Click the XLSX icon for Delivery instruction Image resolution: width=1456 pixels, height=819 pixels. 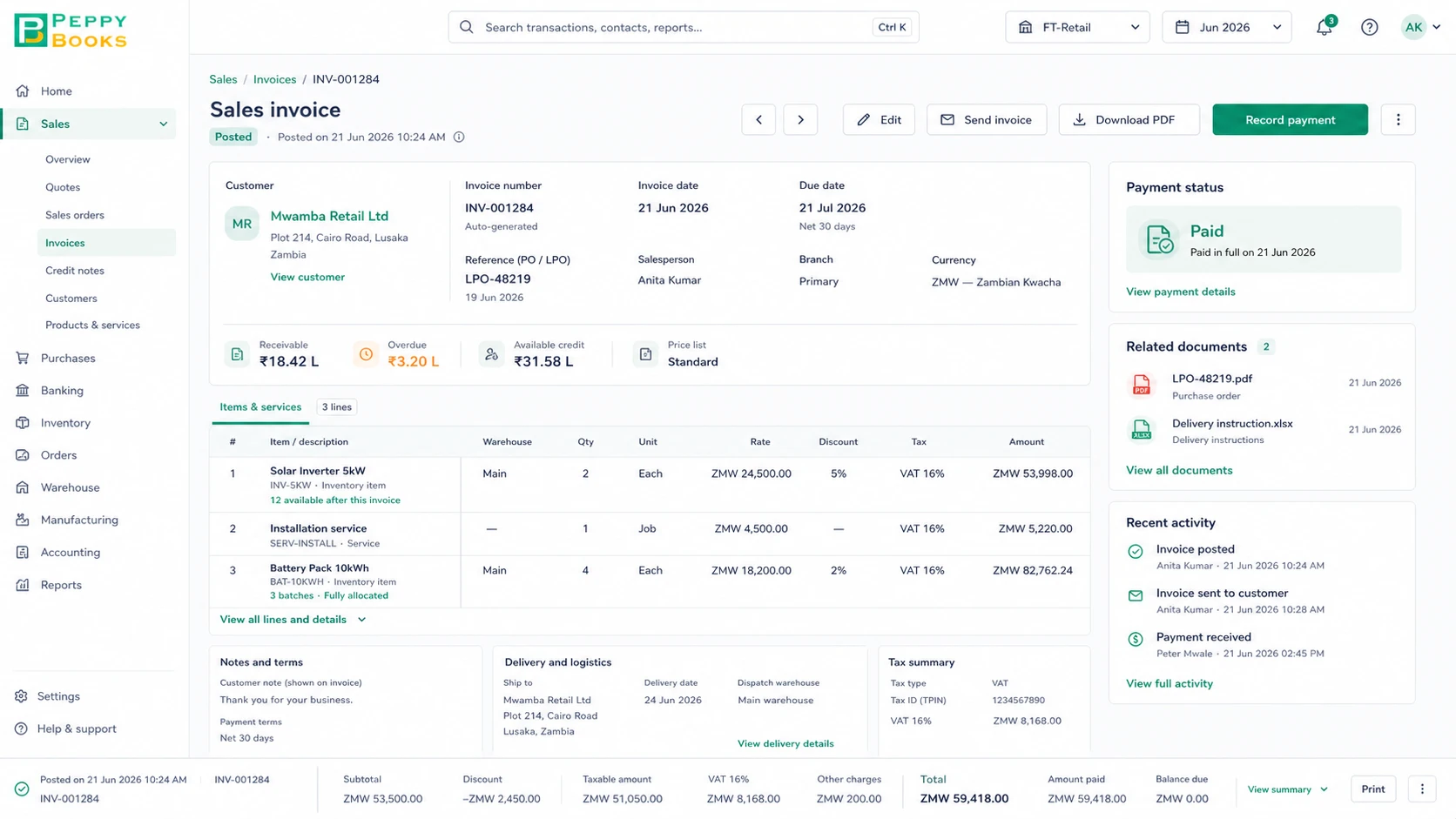[1141, 430]
